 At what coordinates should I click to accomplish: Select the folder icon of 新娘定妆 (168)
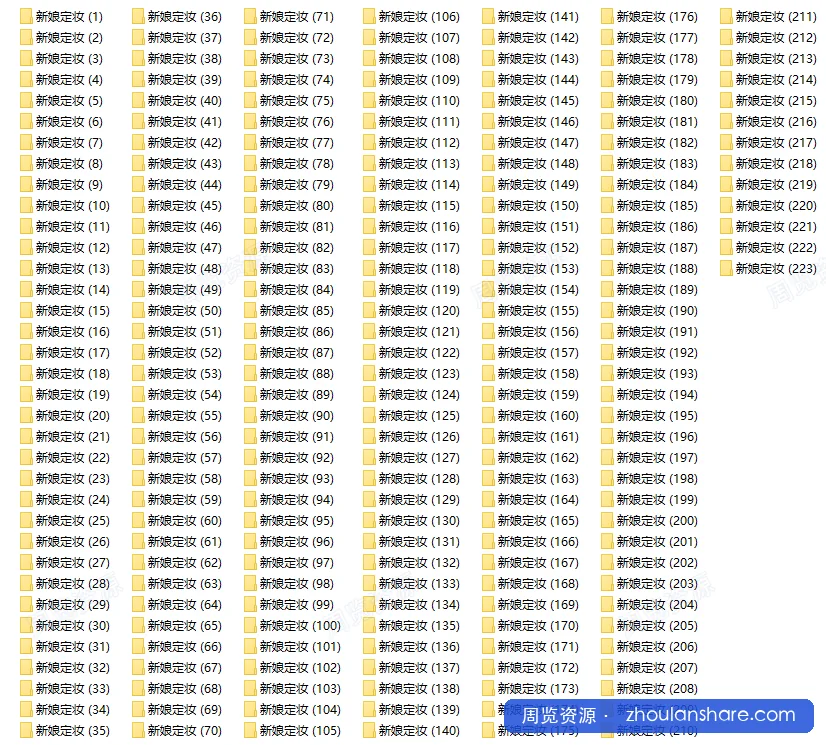488,584
